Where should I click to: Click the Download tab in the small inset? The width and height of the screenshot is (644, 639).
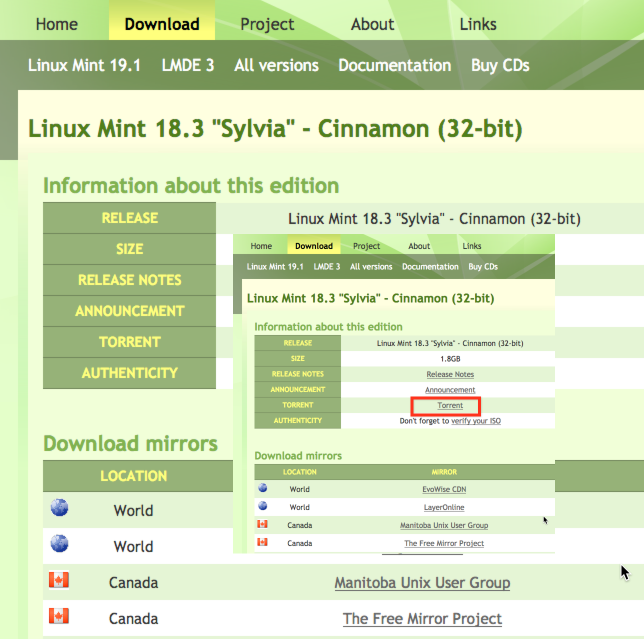(314, 246)
